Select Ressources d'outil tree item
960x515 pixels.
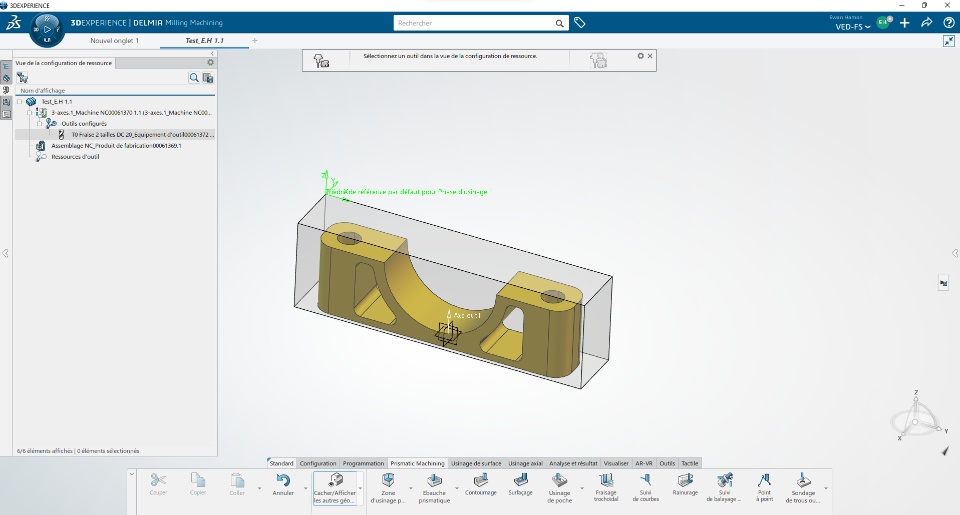[75, 157]
